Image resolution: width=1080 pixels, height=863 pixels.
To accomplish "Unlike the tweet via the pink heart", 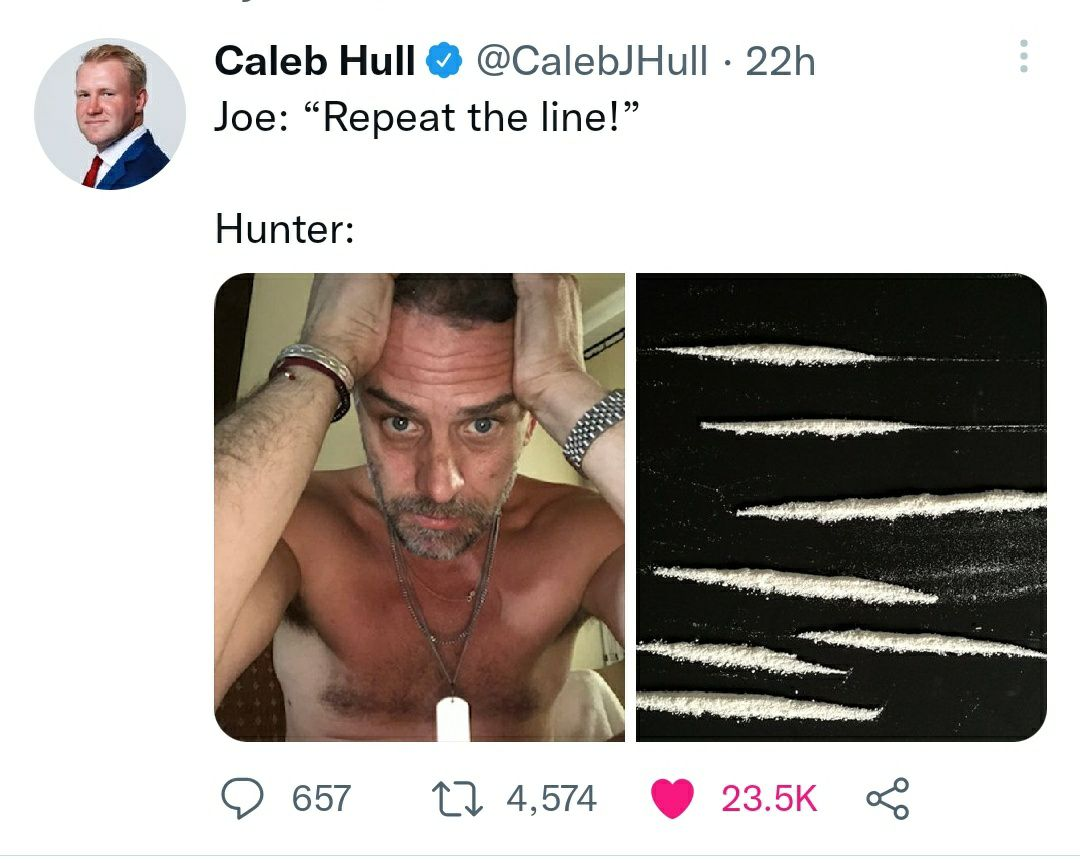I will coord(671,798).
